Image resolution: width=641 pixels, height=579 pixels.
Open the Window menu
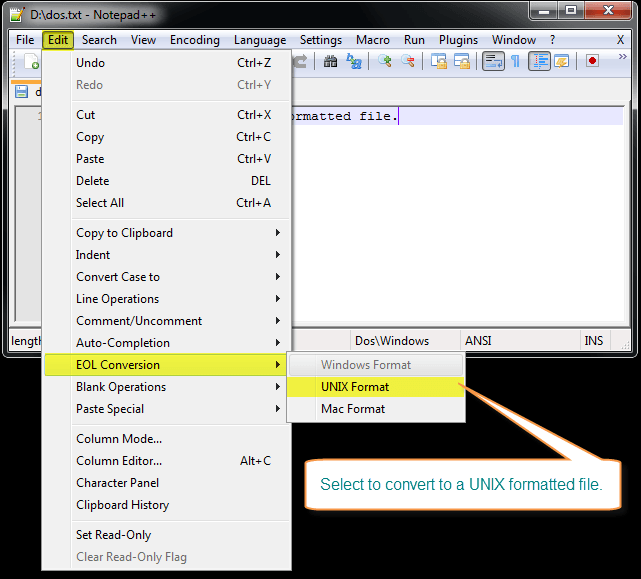pos(513,40)
